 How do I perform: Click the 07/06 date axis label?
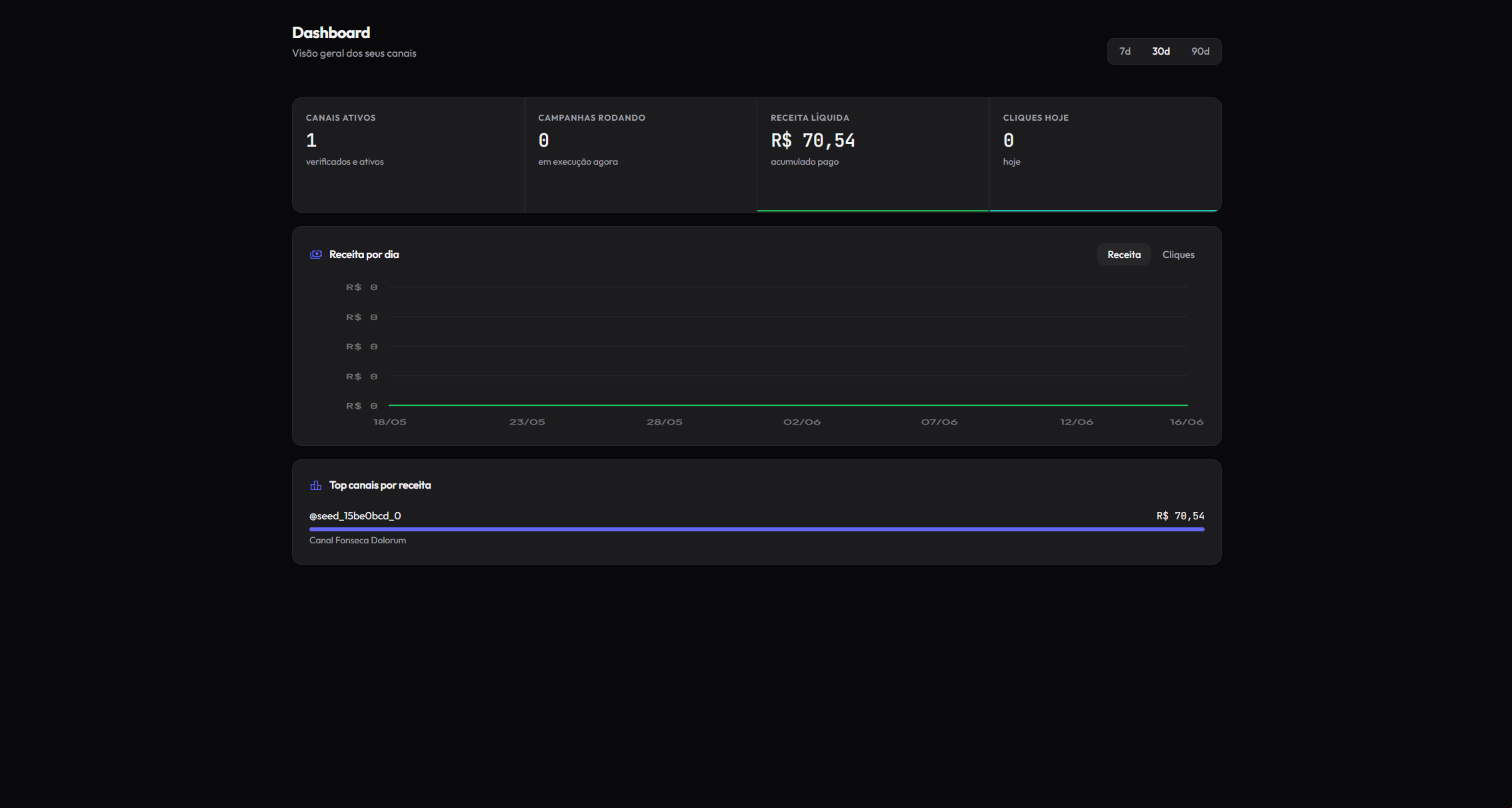(x=939, y=422)
